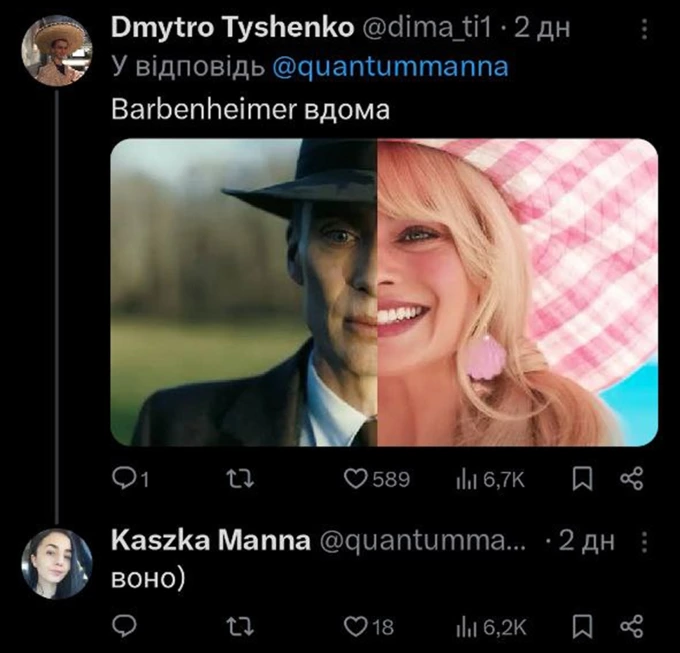Click Dmytro Tyshenko's sombrero avatar
This screenshot has height=653, width=680.
[x=58, y=52]
